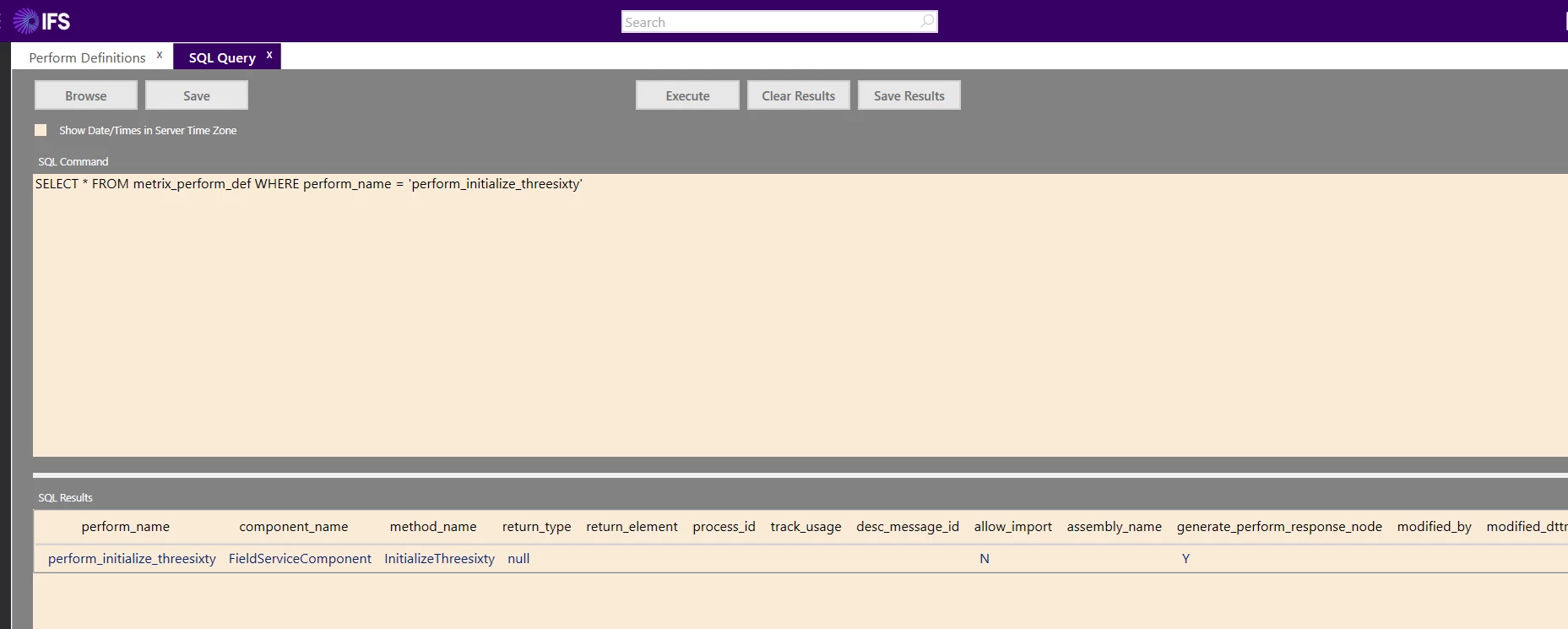Click the generate_perform_response_node column header
The width and height of the screenshot is (1568, 629).
(x=1280, y=527)
